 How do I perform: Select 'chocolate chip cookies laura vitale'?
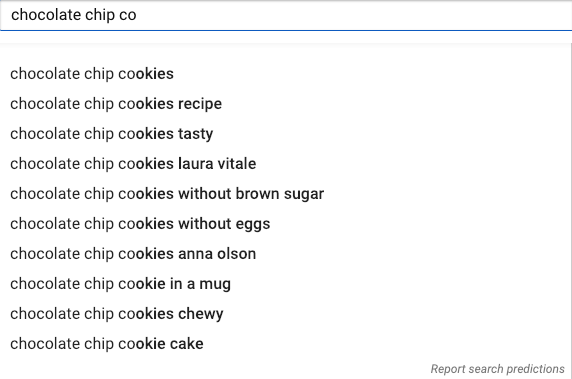[x=286, y=164]
